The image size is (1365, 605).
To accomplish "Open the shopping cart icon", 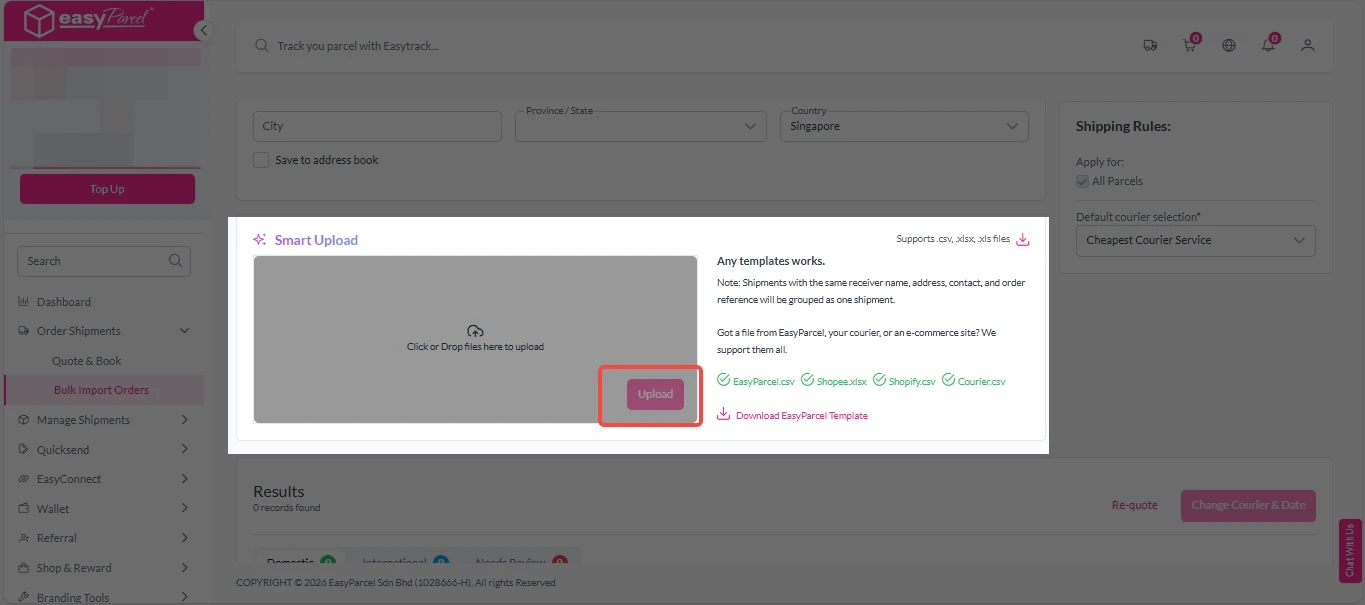I will click(1189, 45).
